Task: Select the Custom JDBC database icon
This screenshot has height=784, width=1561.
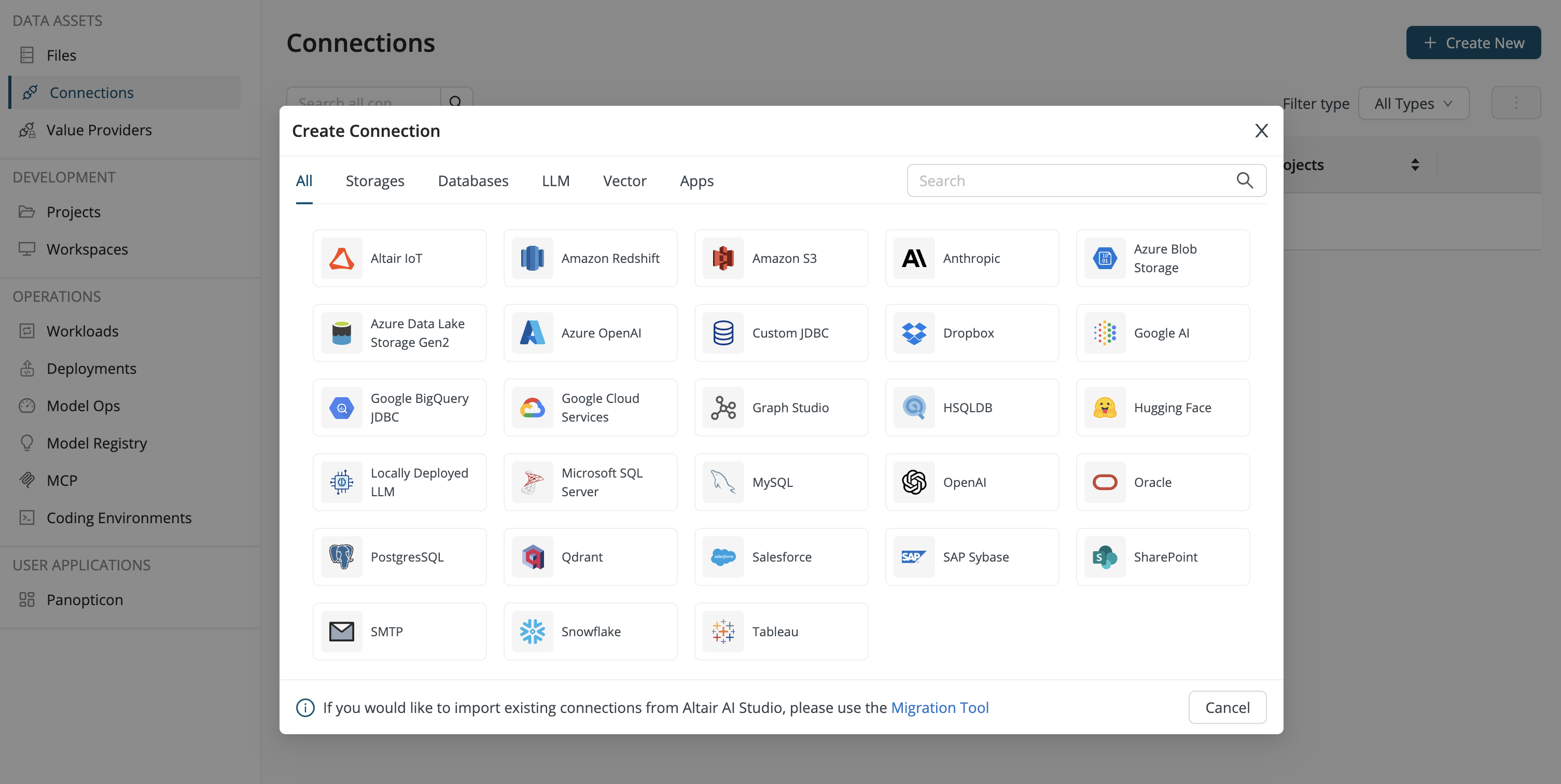Action: tap(723, 332)
